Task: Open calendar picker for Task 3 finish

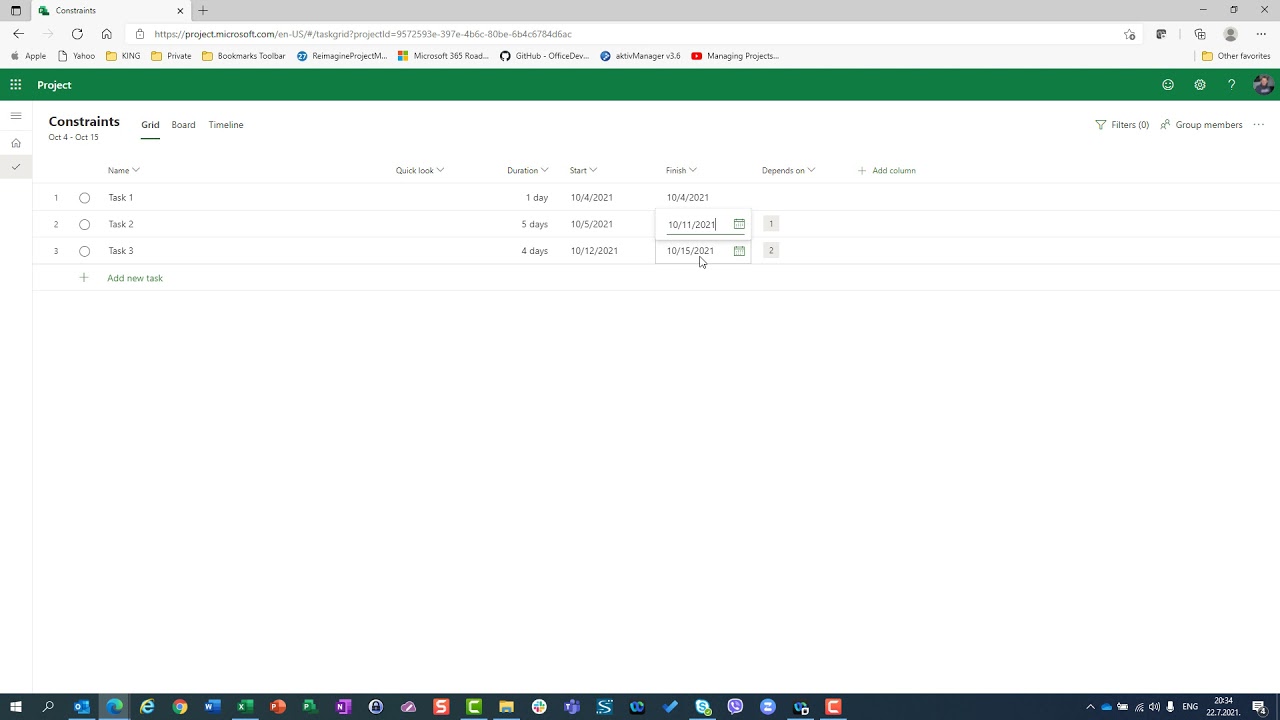Action: pyautogui.click(x=739, y=251)
